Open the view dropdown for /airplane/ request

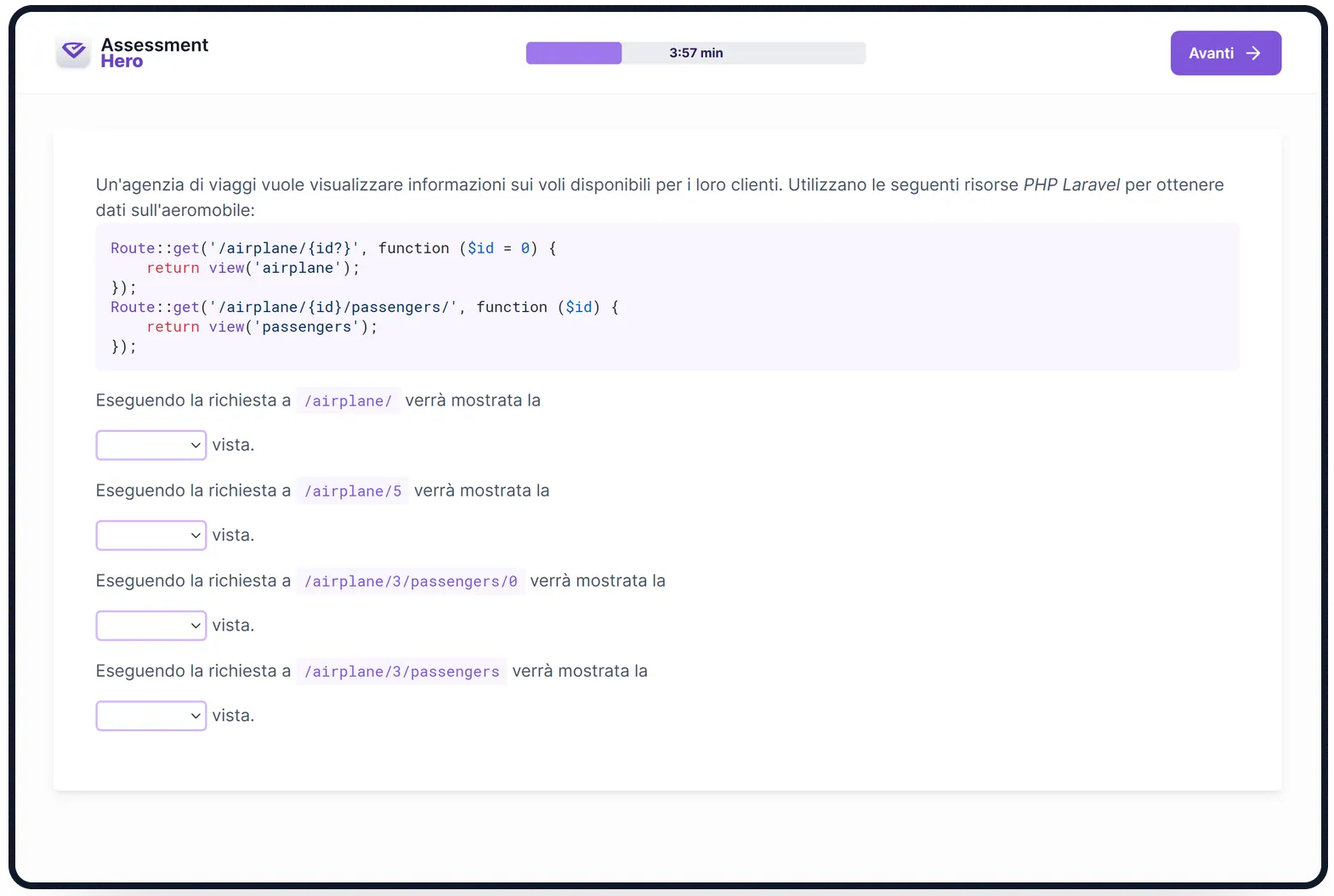pos(151,445)
